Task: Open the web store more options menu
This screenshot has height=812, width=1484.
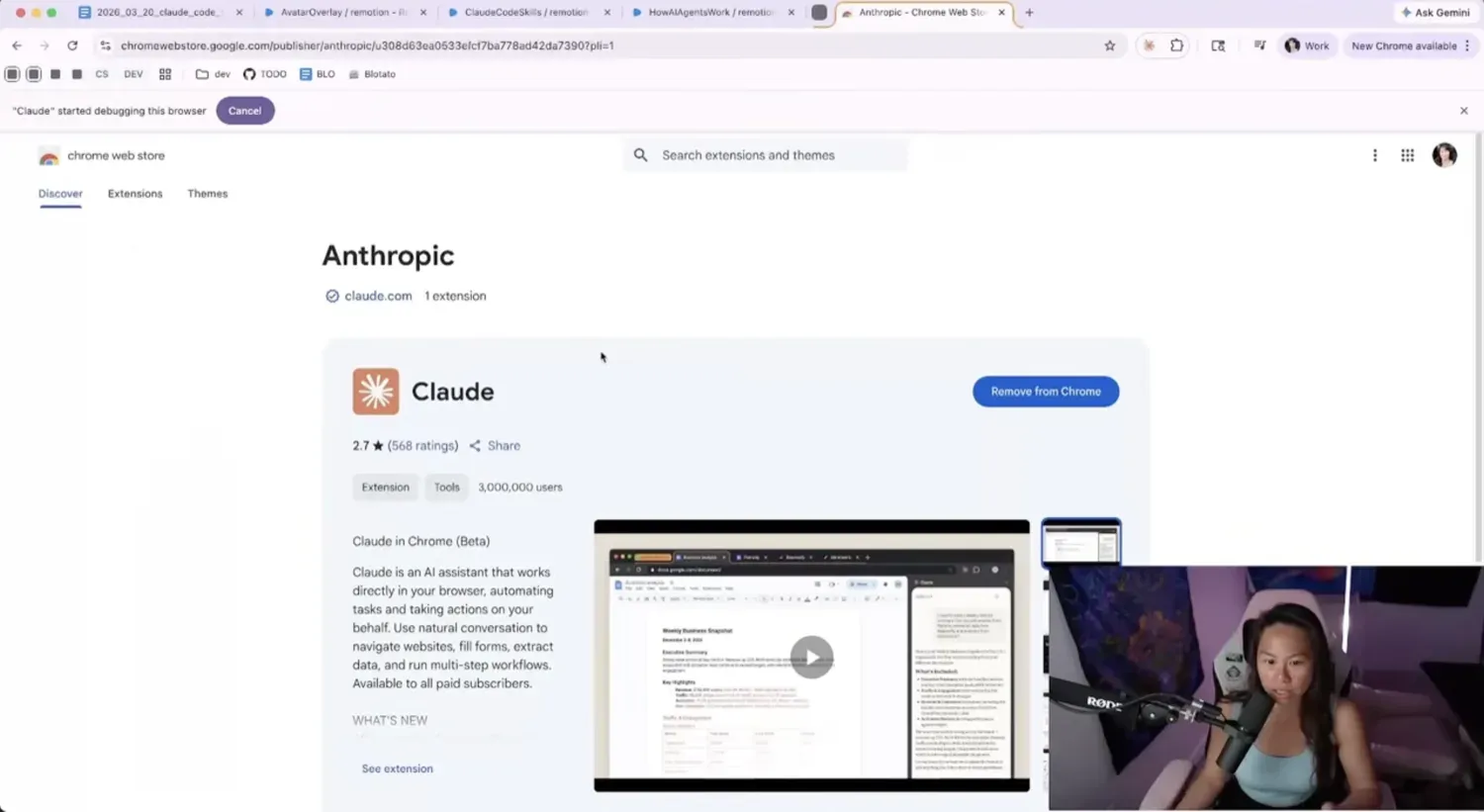Action: (x=1374, y=155)
